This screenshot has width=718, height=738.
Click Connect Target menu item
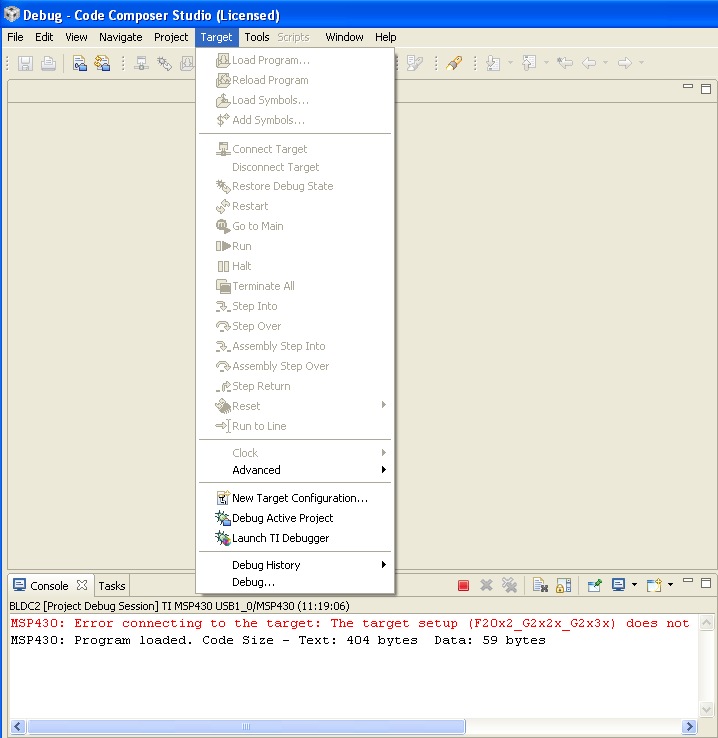pyautogui.click(x=295, y=149)
